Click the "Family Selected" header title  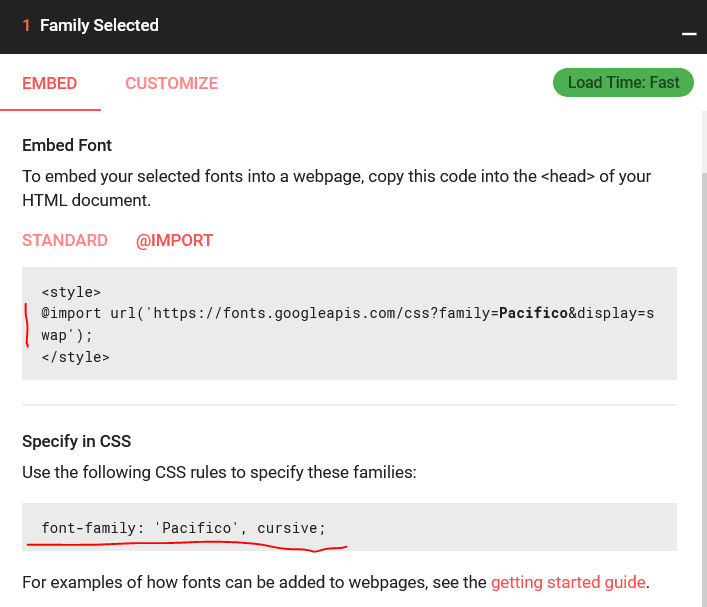(x=99, y=26)
